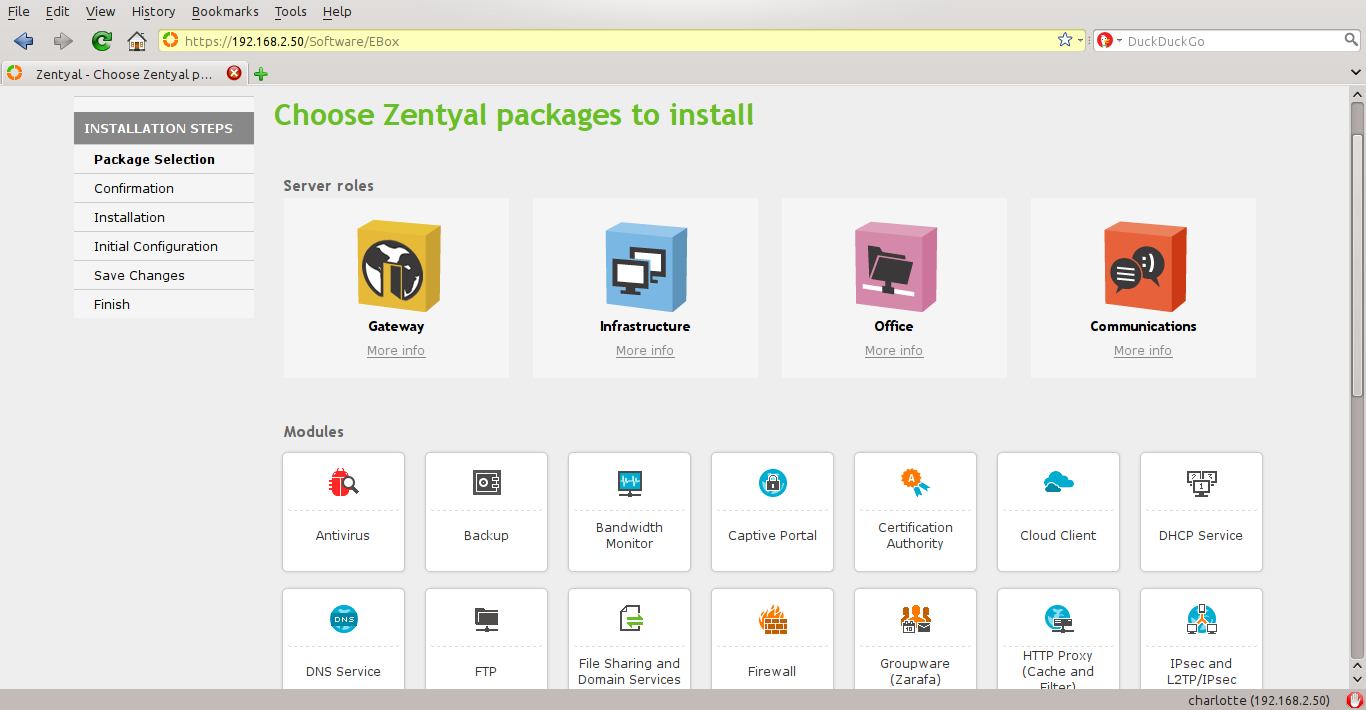The image size is (1366, 710).
Task: Open More info under Office
Action: (x=894, y=351)
